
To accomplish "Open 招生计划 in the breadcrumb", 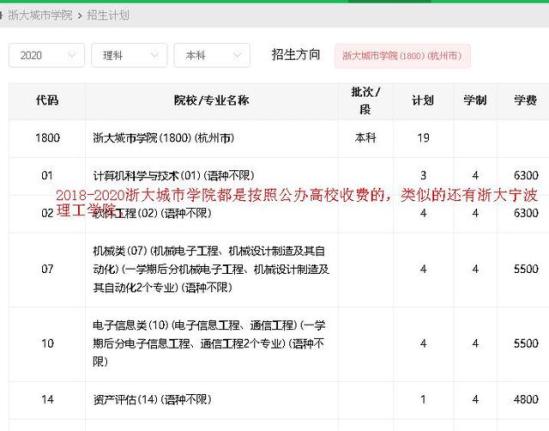I will [x=108, y=15].
